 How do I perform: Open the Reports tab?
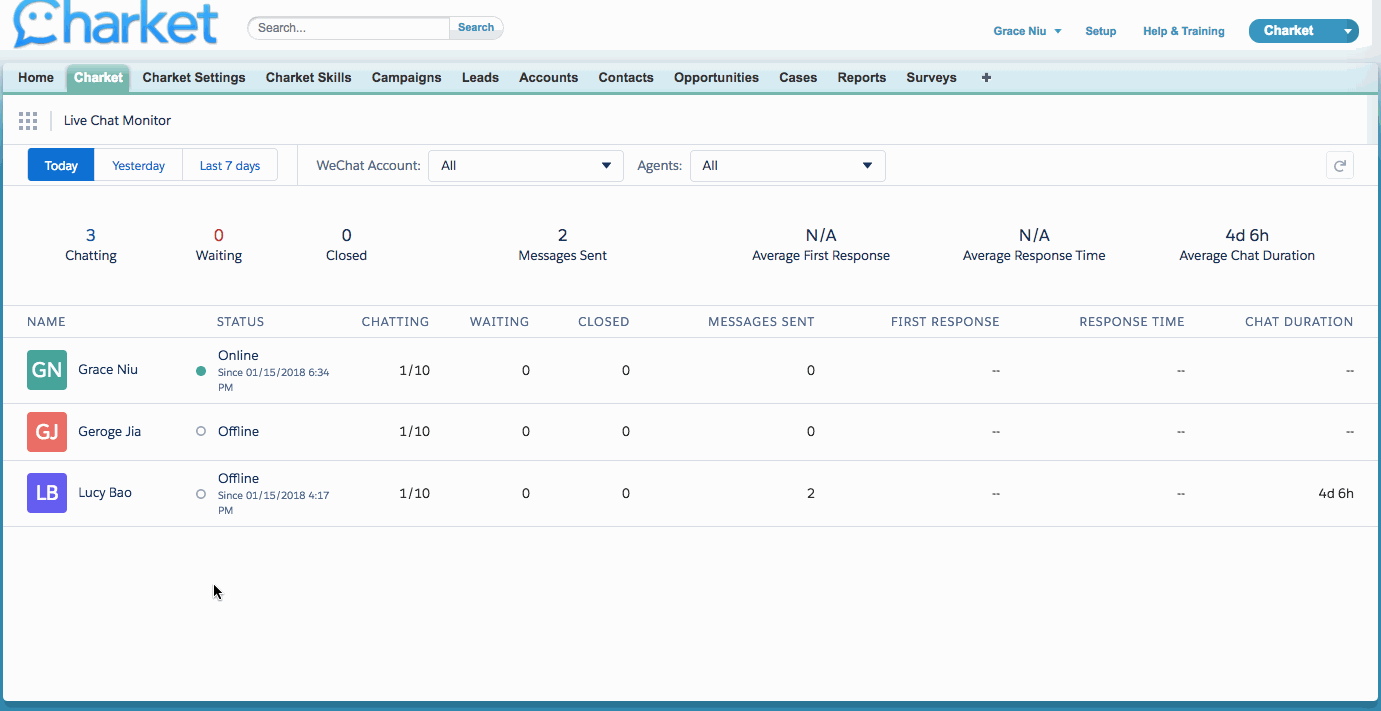[x=862, y=77]
